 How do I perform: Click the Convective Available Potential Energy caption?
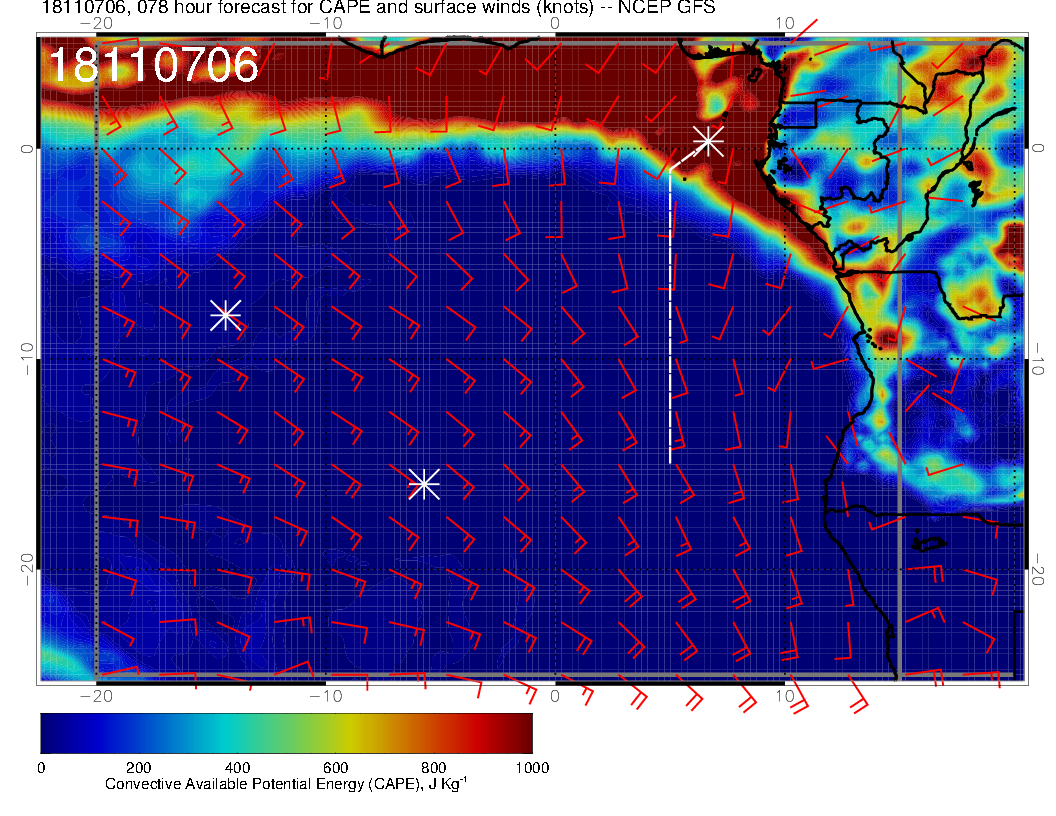[285, 785]
